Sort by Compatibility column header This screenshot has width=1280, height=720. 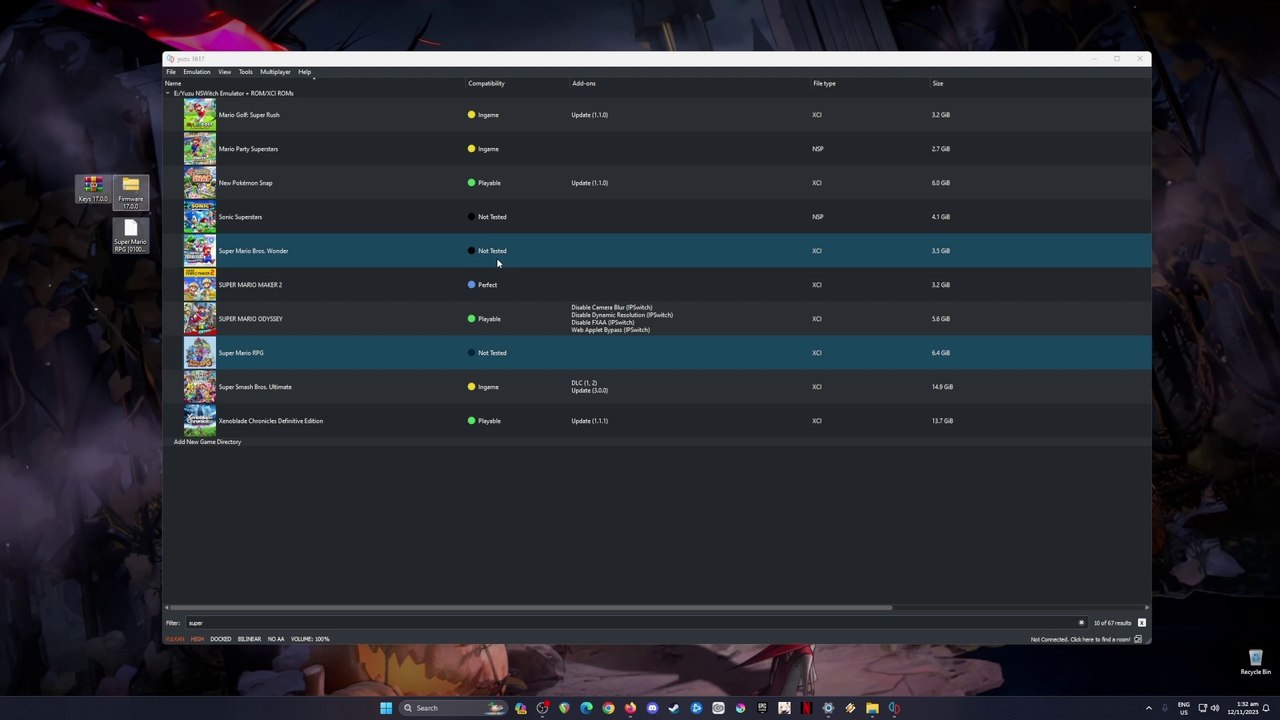tap(486, 83)
